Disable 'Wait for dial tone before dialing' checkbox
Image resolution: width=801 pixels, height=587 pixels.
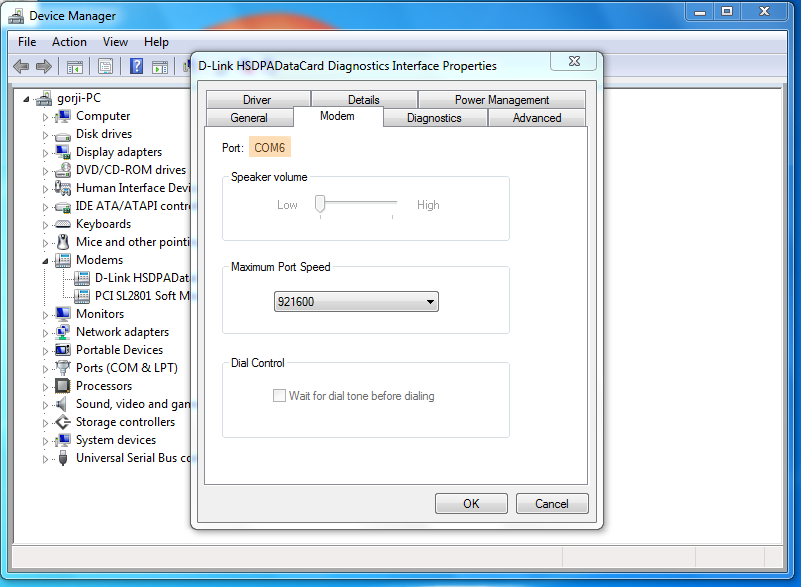coord(279,396)
